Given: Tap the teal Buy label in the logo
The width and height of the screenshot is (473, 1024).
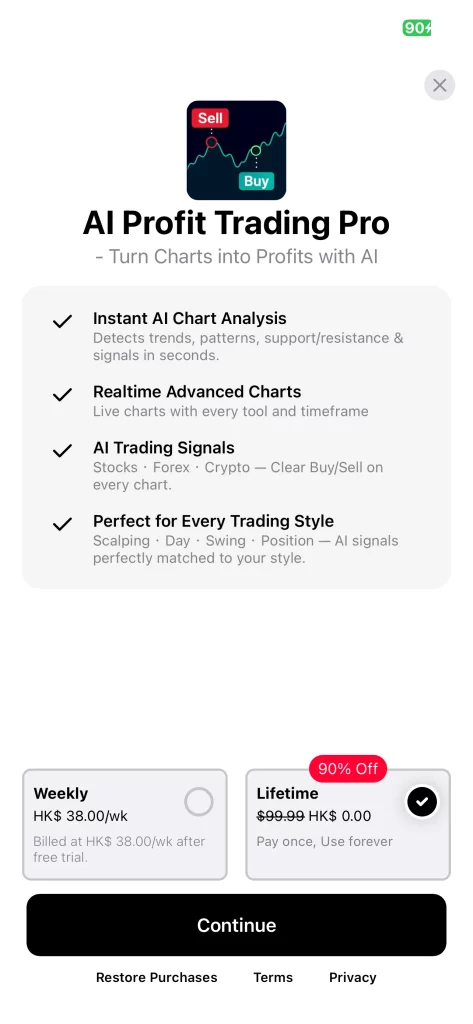Looking at the screenshot, I should (256, 181).
